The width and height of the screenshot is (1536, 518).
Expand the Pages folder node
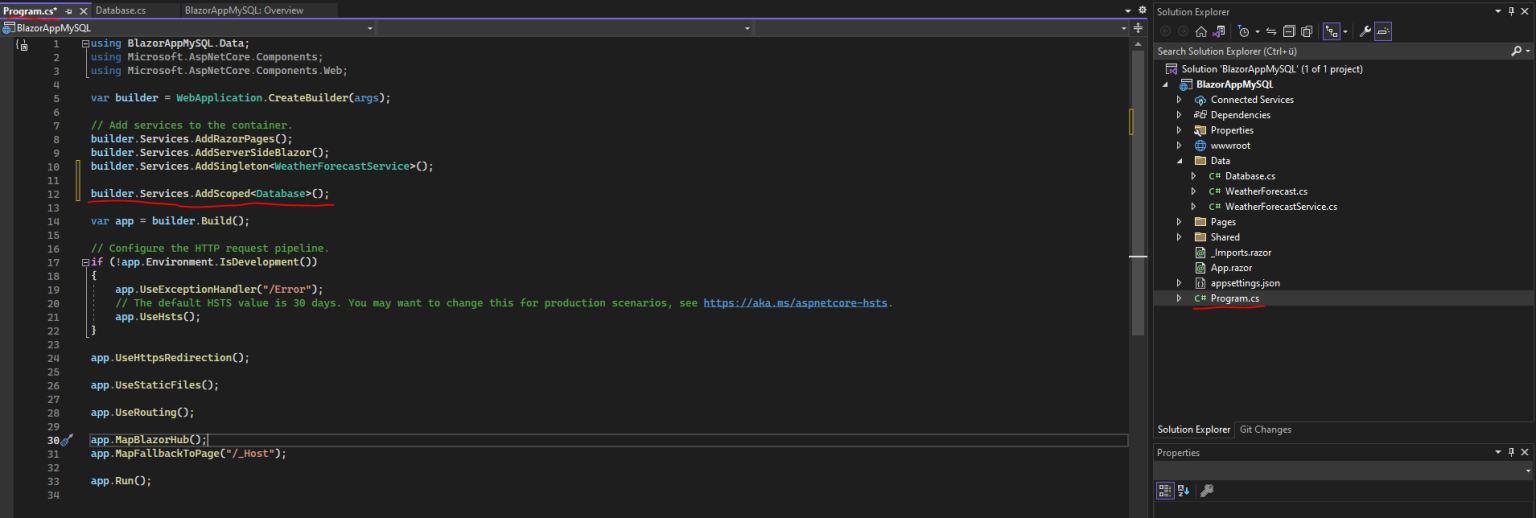1179,222
